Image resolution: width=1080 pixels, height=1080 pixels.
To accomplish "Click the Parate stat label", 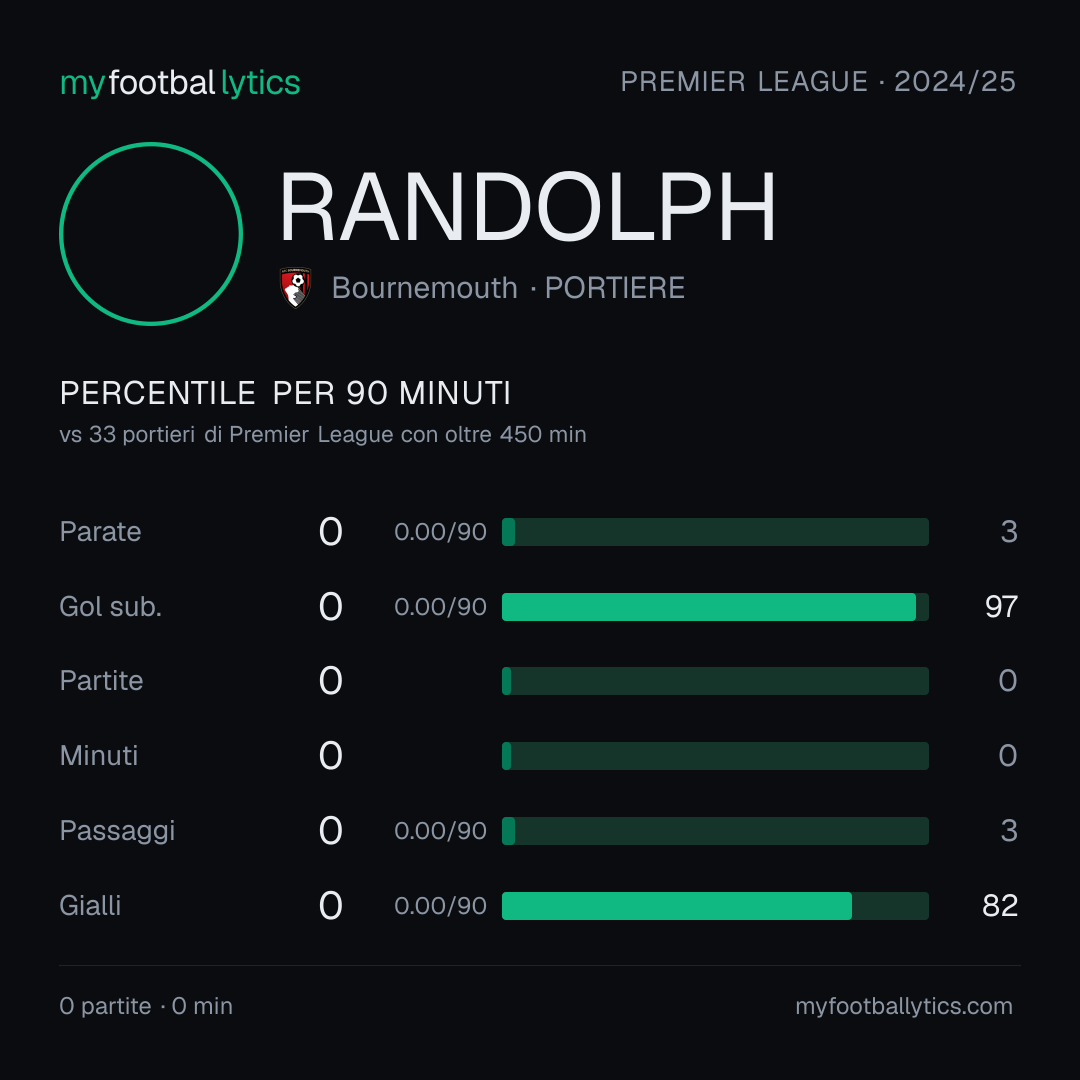I will (x=101, y=532).
